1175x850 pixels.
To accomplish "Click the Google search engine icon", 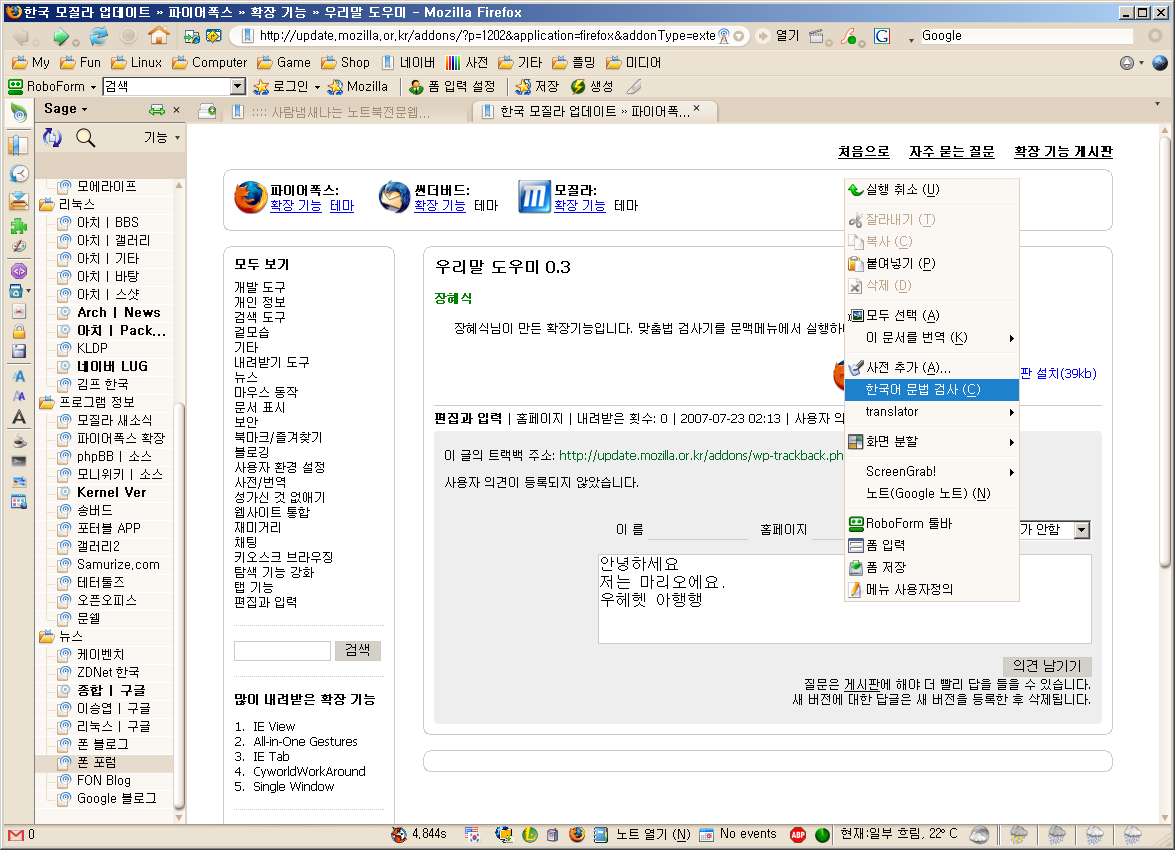I will [x=882, y=36].
